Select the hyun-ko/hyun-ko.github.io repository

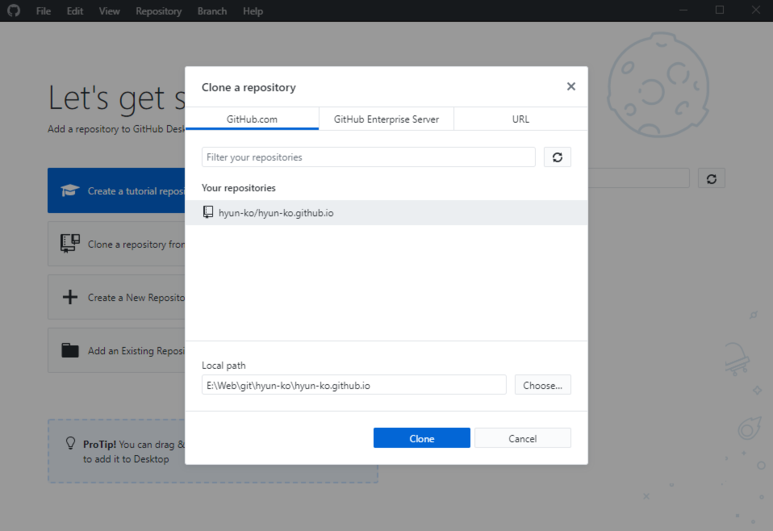click(386, 212)
